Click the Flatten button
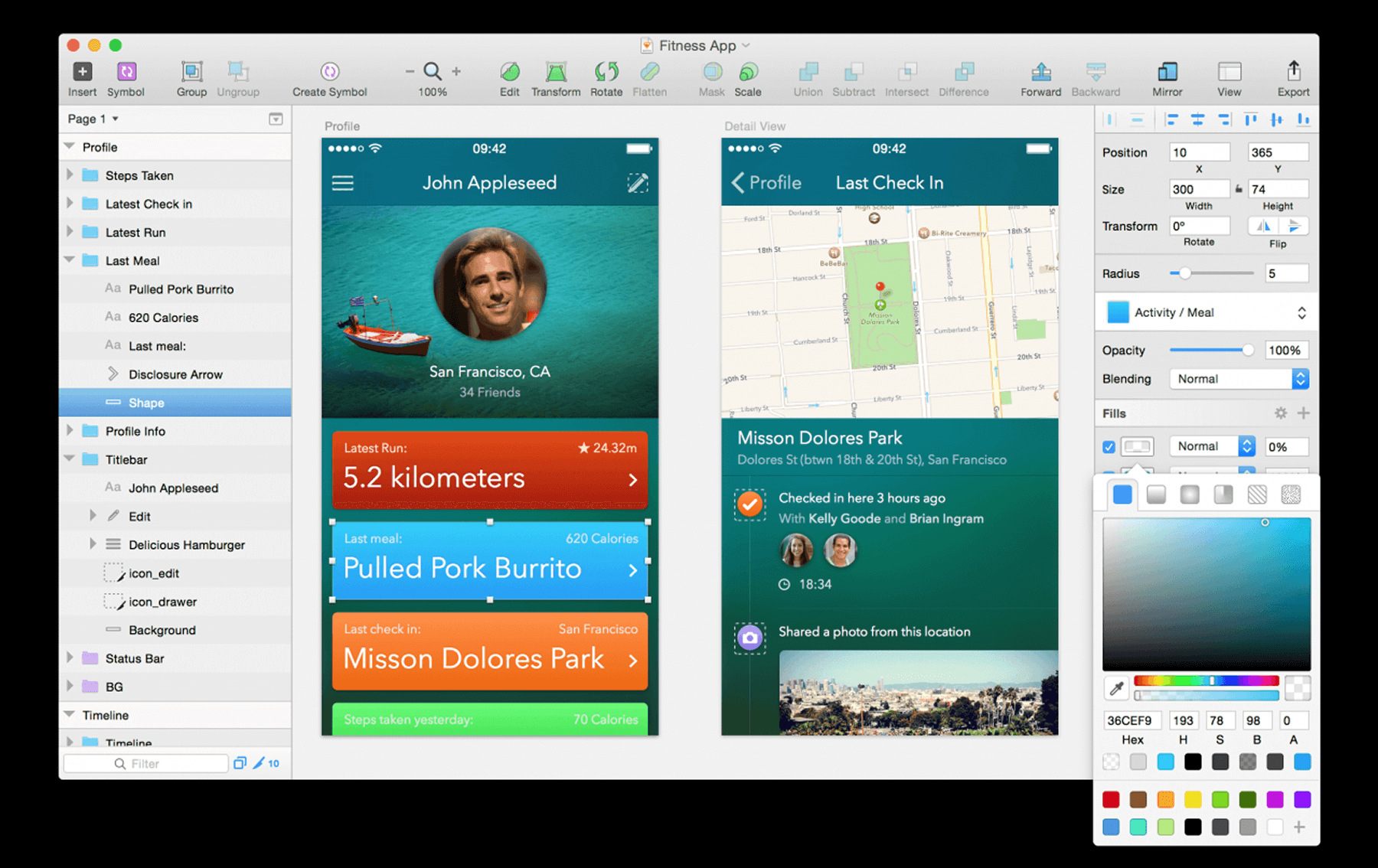 (x=650, y=77)
